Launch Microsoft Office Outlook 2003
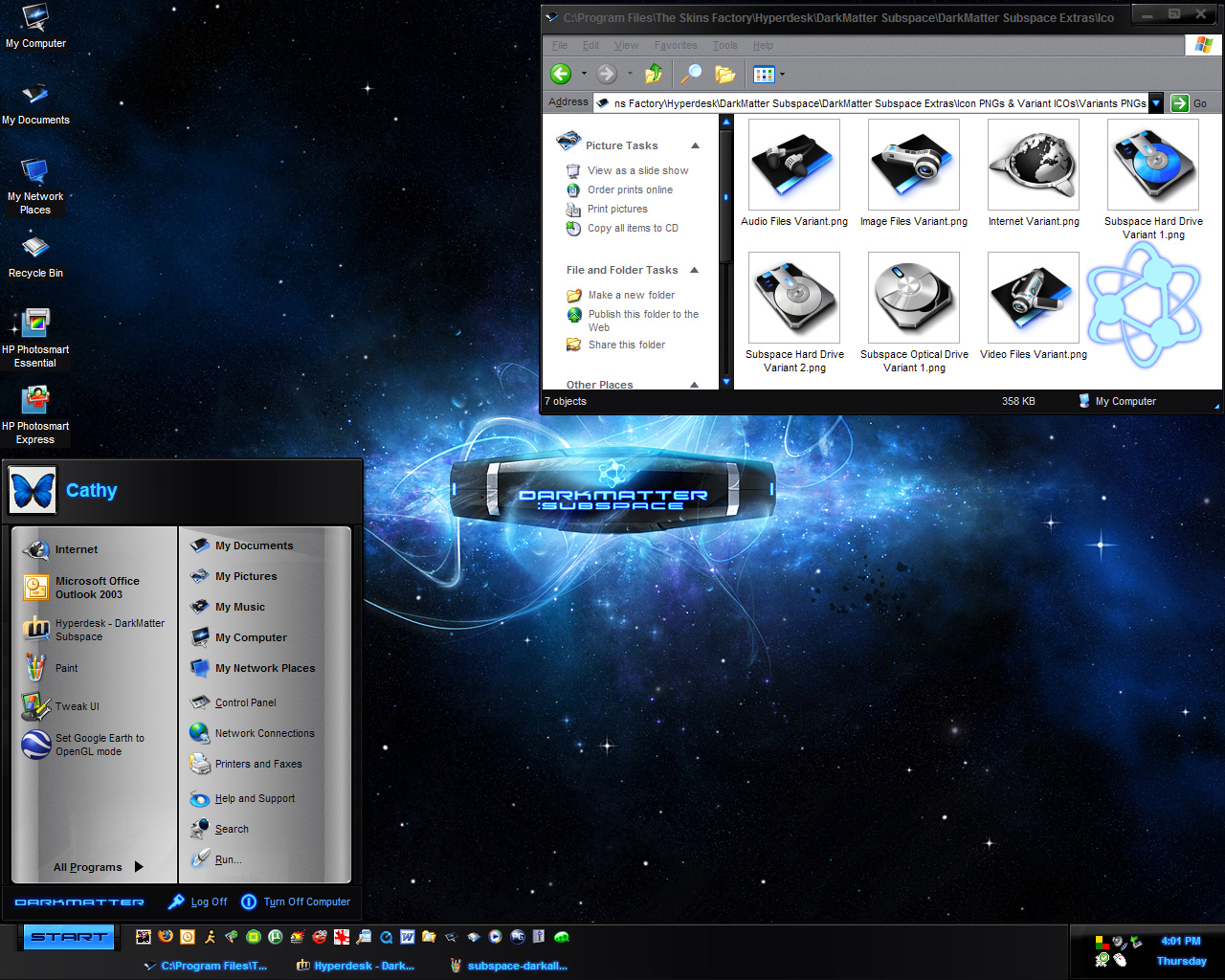The height and width of the screenshot is (980, 1225). pos(94,588)
